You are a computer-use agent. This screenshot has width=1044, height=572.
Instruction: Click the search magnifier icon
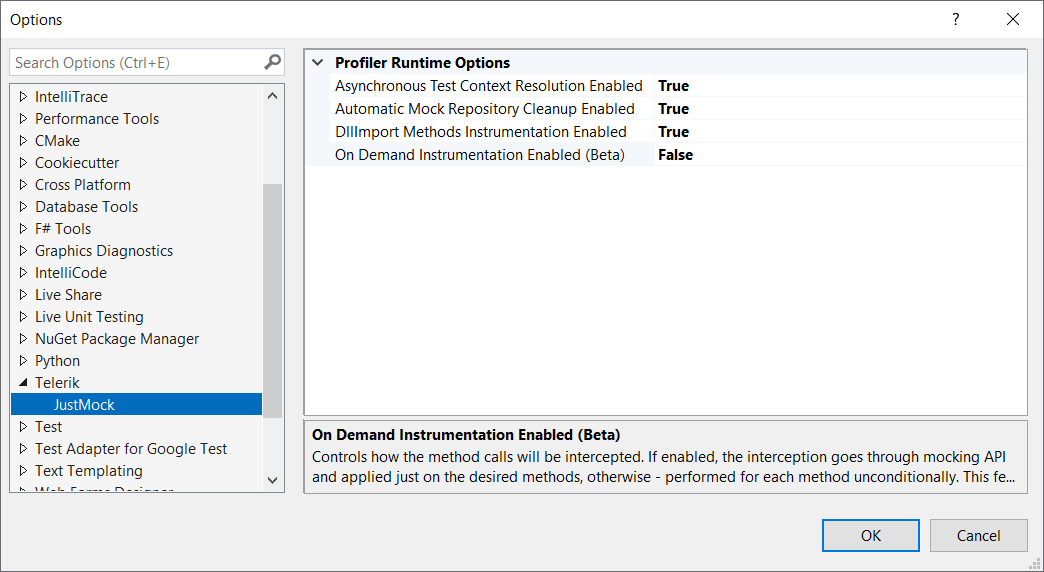[272, 62]
